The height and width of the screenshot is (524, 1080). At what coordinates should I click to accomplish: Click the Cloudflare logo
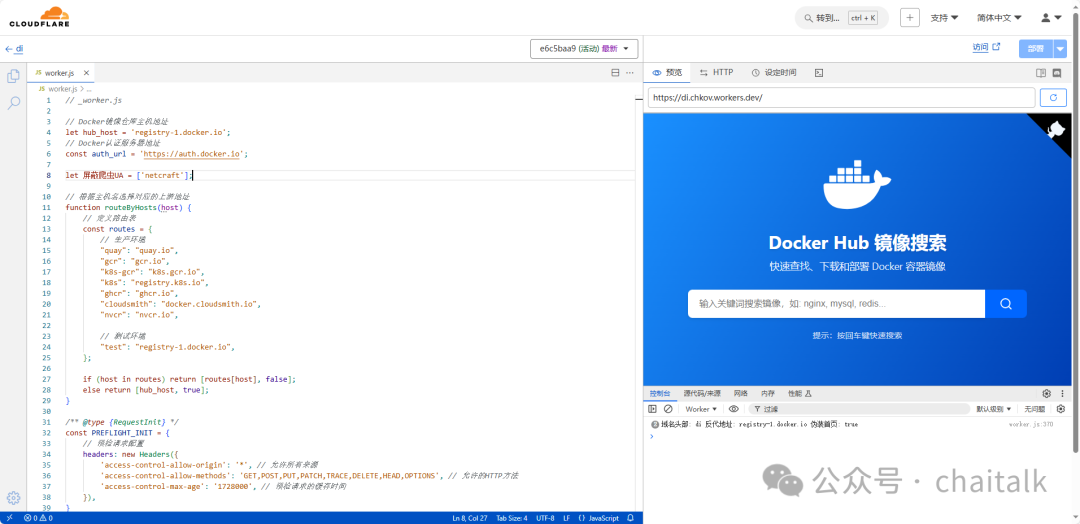[39, 17]
